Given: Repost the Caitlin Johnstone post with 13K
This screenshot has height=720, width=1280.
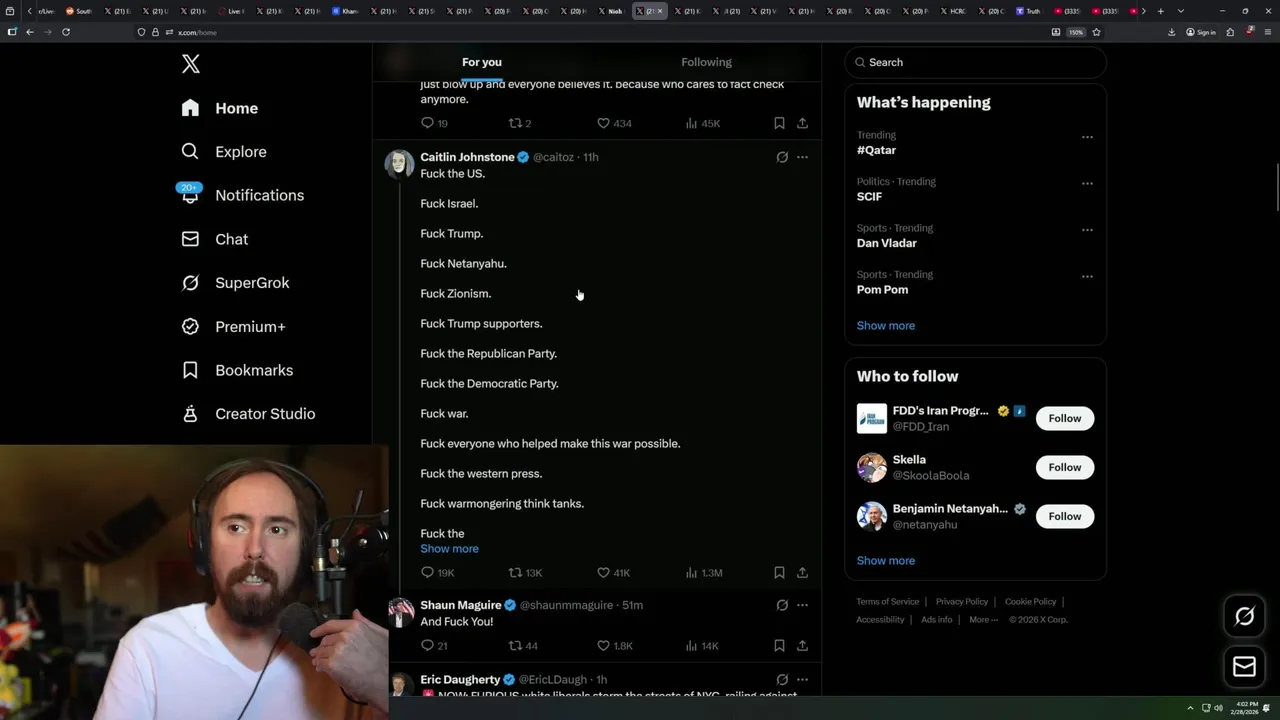Looking at the screenshot, I should [x=525, y=573].
